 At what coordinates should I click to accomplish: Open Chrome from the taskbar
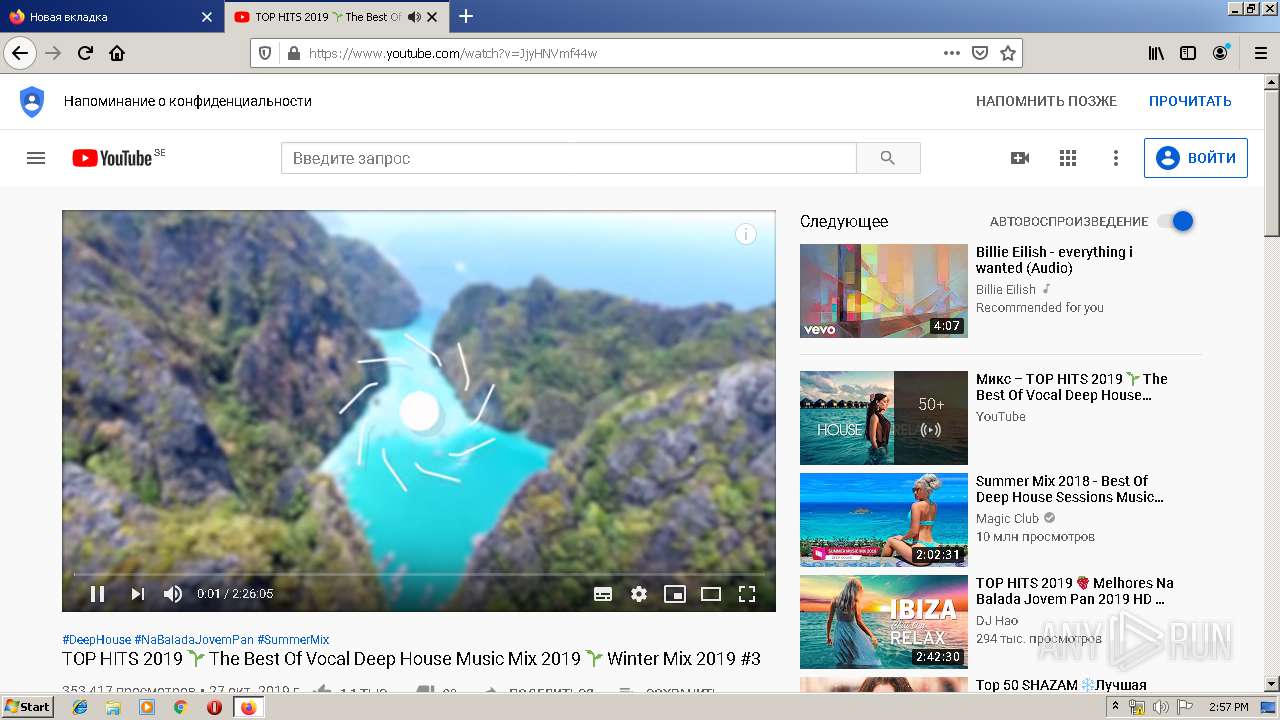(x=180, y=707)
